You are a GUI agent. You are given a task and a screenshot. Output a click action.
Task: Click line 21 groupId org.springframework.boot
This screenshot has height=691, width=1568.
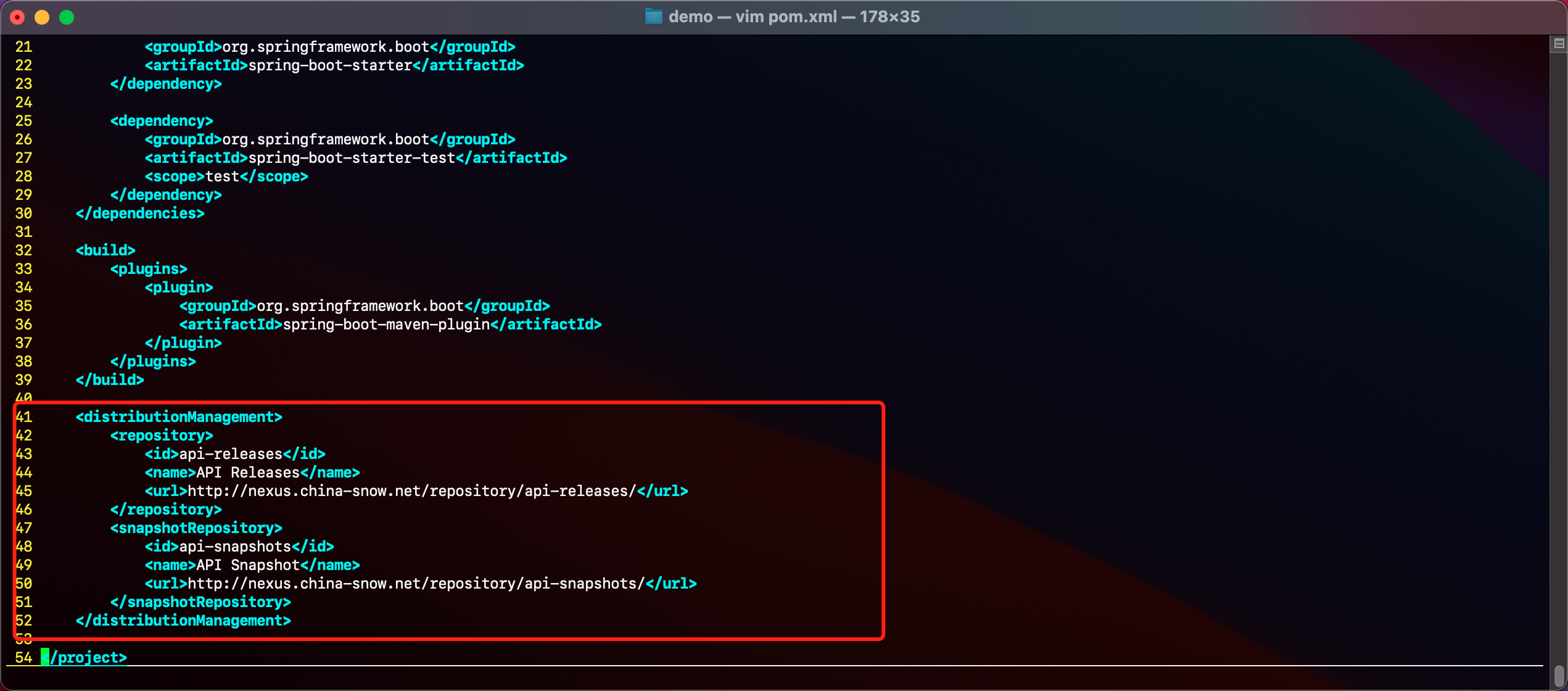(330, 47)
